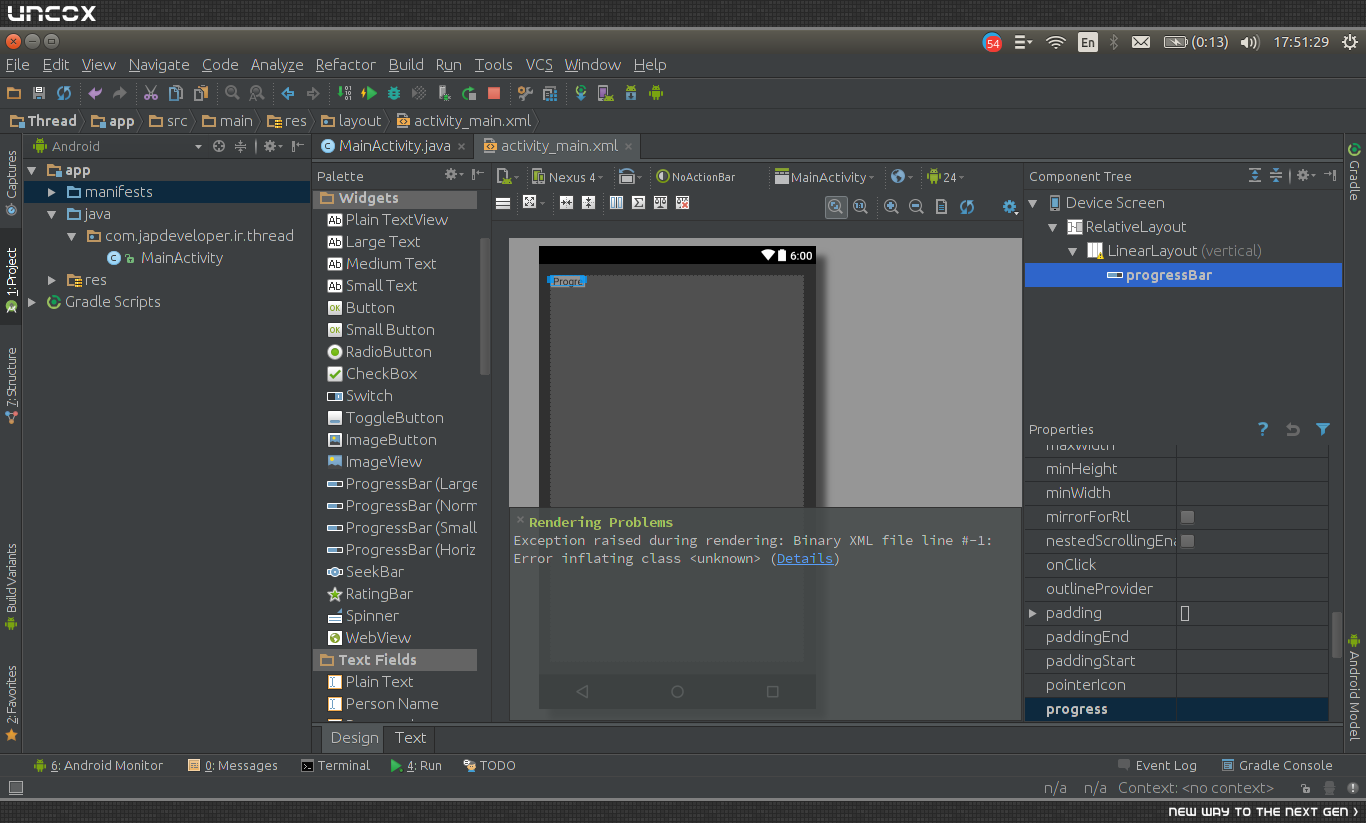Viewport: 1366px width, 823px height.
Task: Click the Undo arrow icon
Action: [95, 93]
